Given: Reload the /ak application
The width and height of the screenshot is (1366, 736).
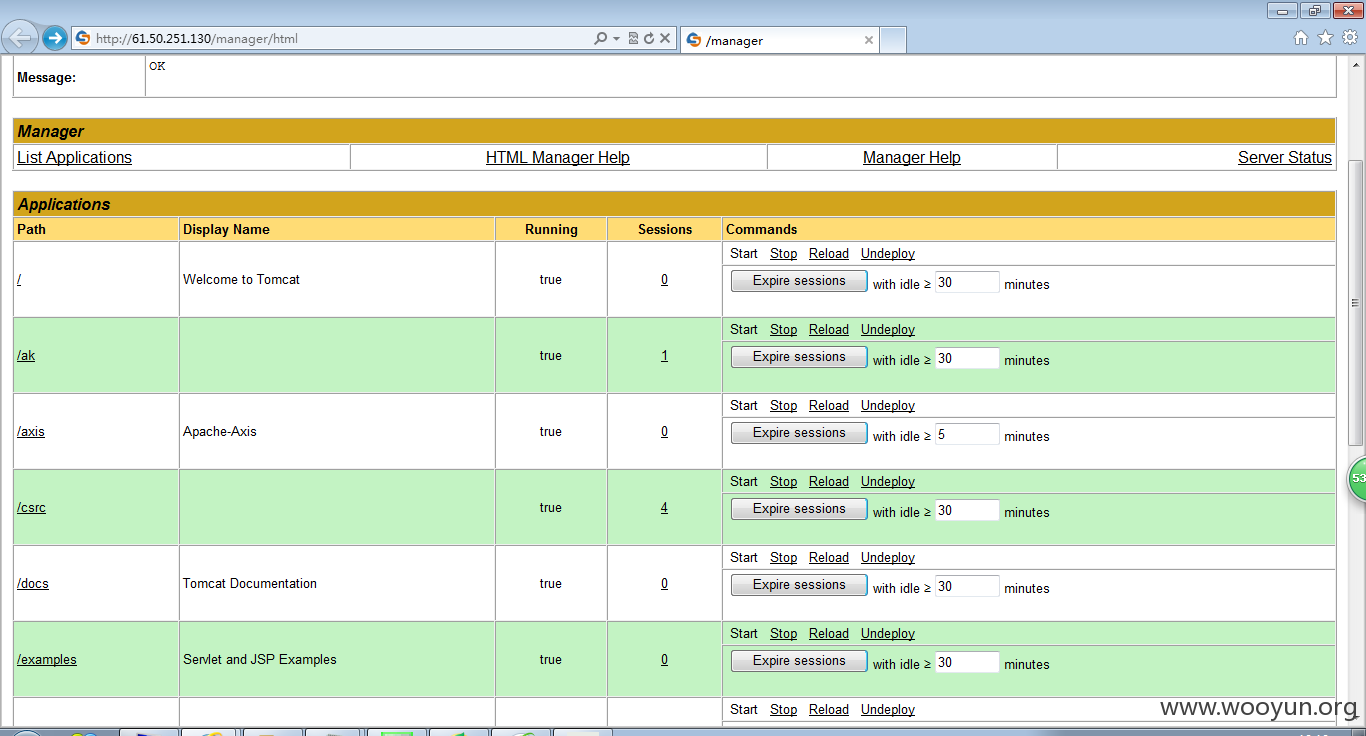Looking at the screenshot, I should click(x=829, y=330).
